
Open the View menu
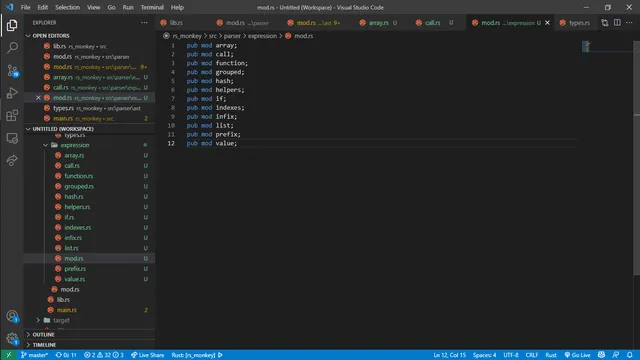(x=93, y=7)
